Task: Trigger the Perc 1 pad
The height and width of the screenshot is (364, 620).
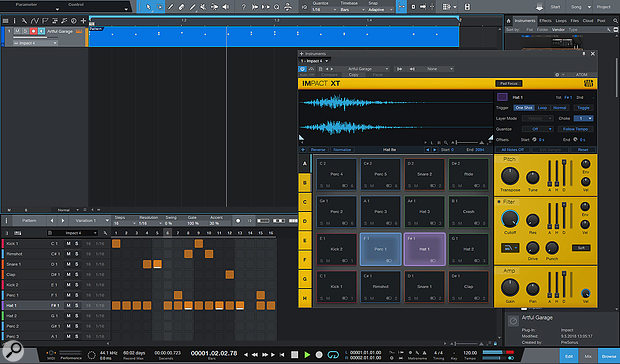Action: [380, 249]
